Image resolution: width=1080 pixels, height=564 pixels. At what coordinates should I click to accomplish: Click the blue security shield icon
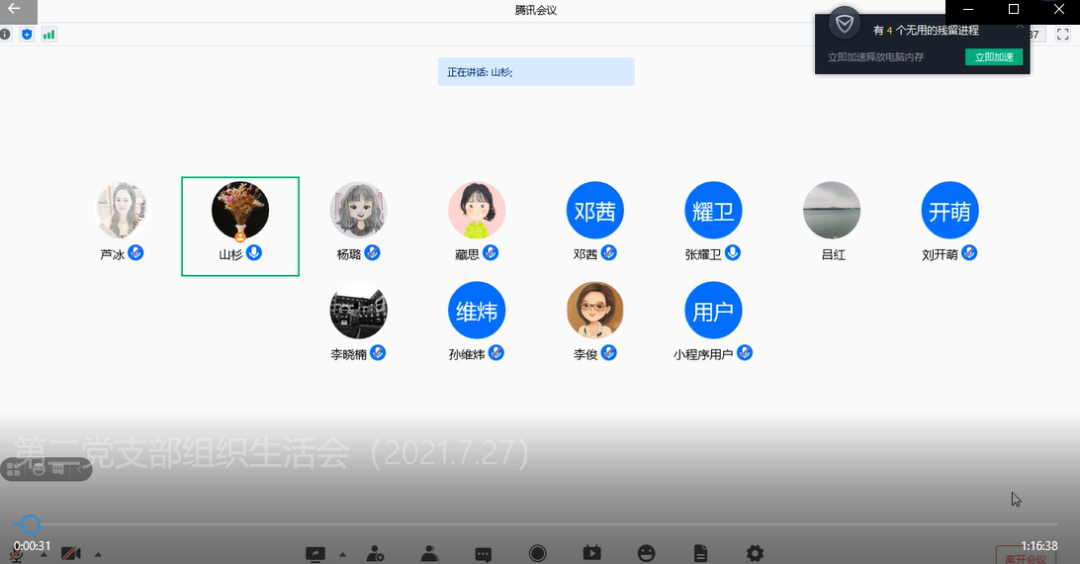(27, 34)
